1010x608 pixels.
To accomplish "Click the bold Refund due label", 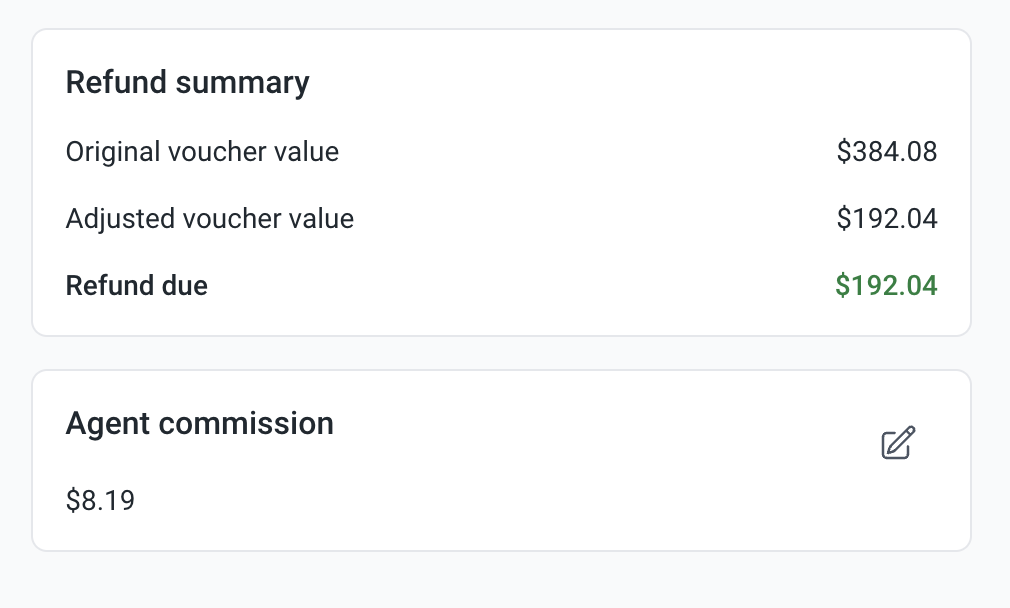I will tap(136, 286).
